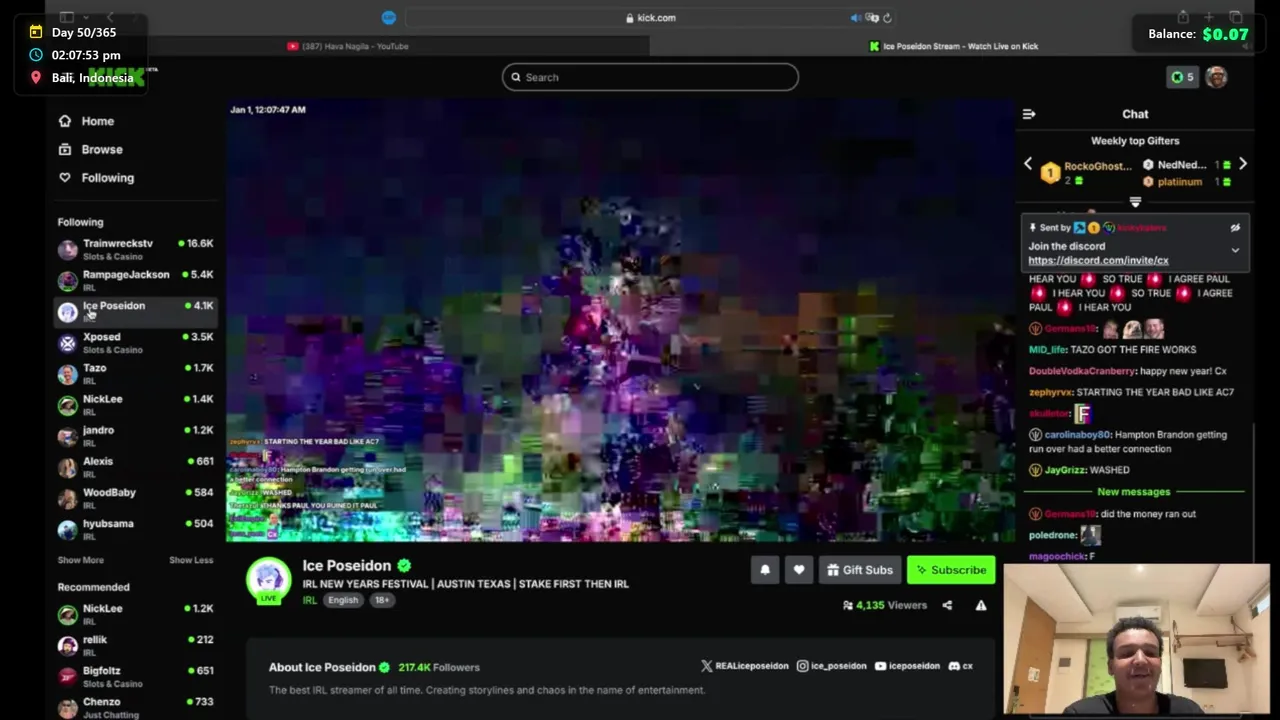Click carolinaboy80 username in chat

click(x=1077, y=435)
